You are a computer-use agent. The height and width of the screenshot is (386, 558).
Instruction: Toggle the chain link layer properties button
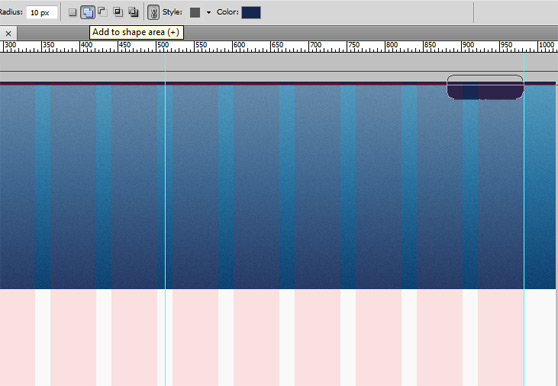coord(153,12)
